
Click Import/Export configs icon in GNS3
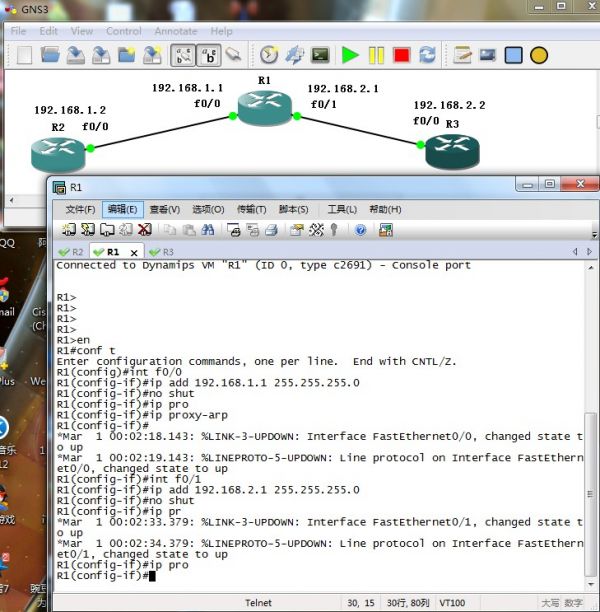[295, 55]
